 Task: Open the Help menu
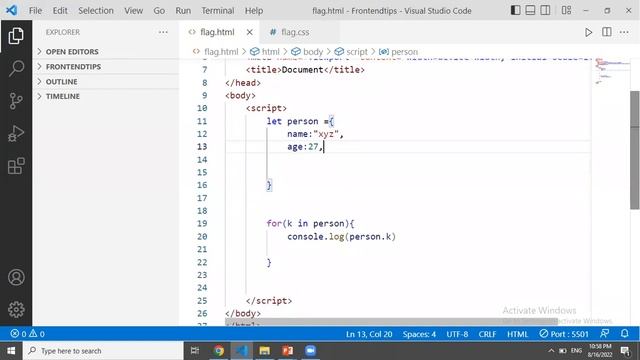254,11
